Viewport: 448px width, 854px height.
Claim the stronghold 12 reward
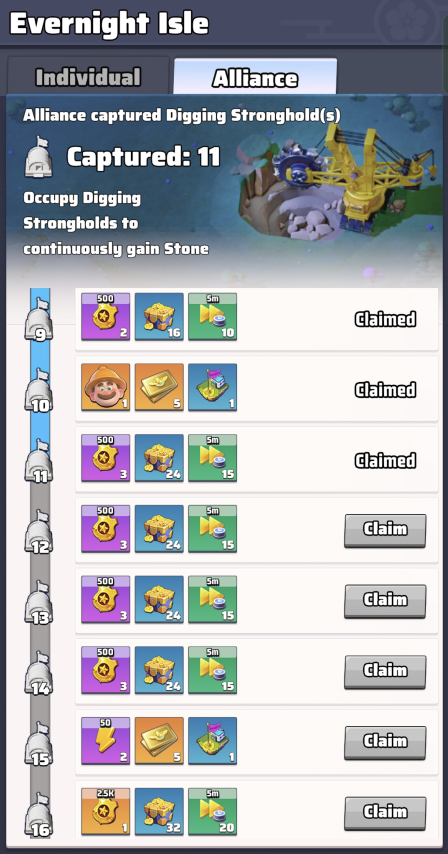point(385,530)
